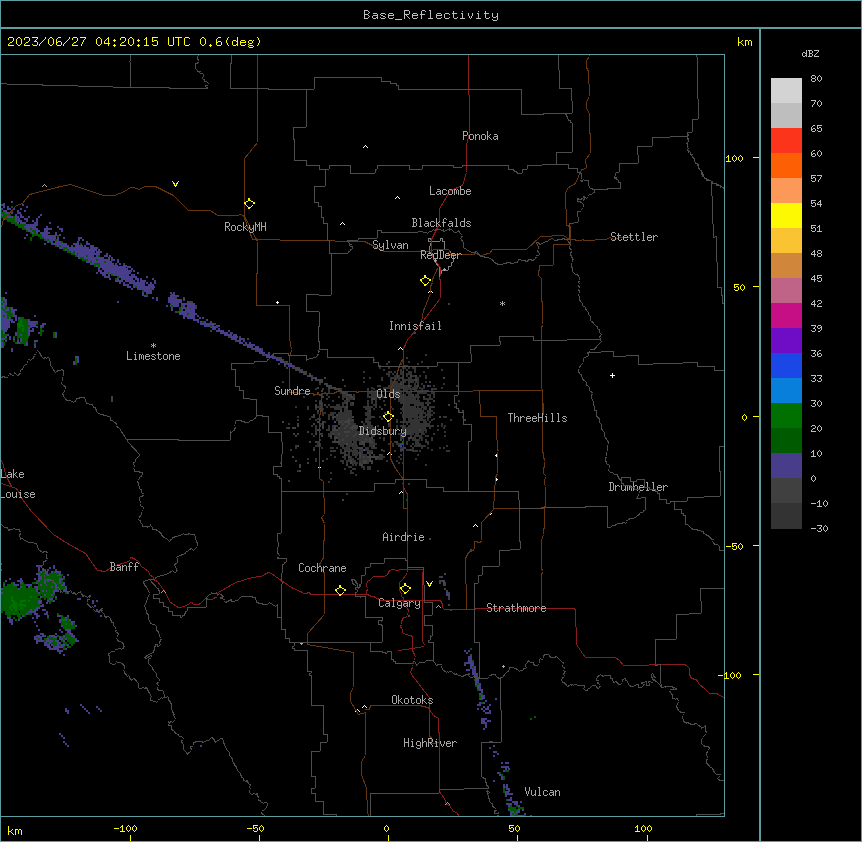This screenshot has height=842, width=862.
Task: Click the 2023/06/27 04:20:15 UTC timestamp
Action: pyautogui.click(x=99, y=42)
